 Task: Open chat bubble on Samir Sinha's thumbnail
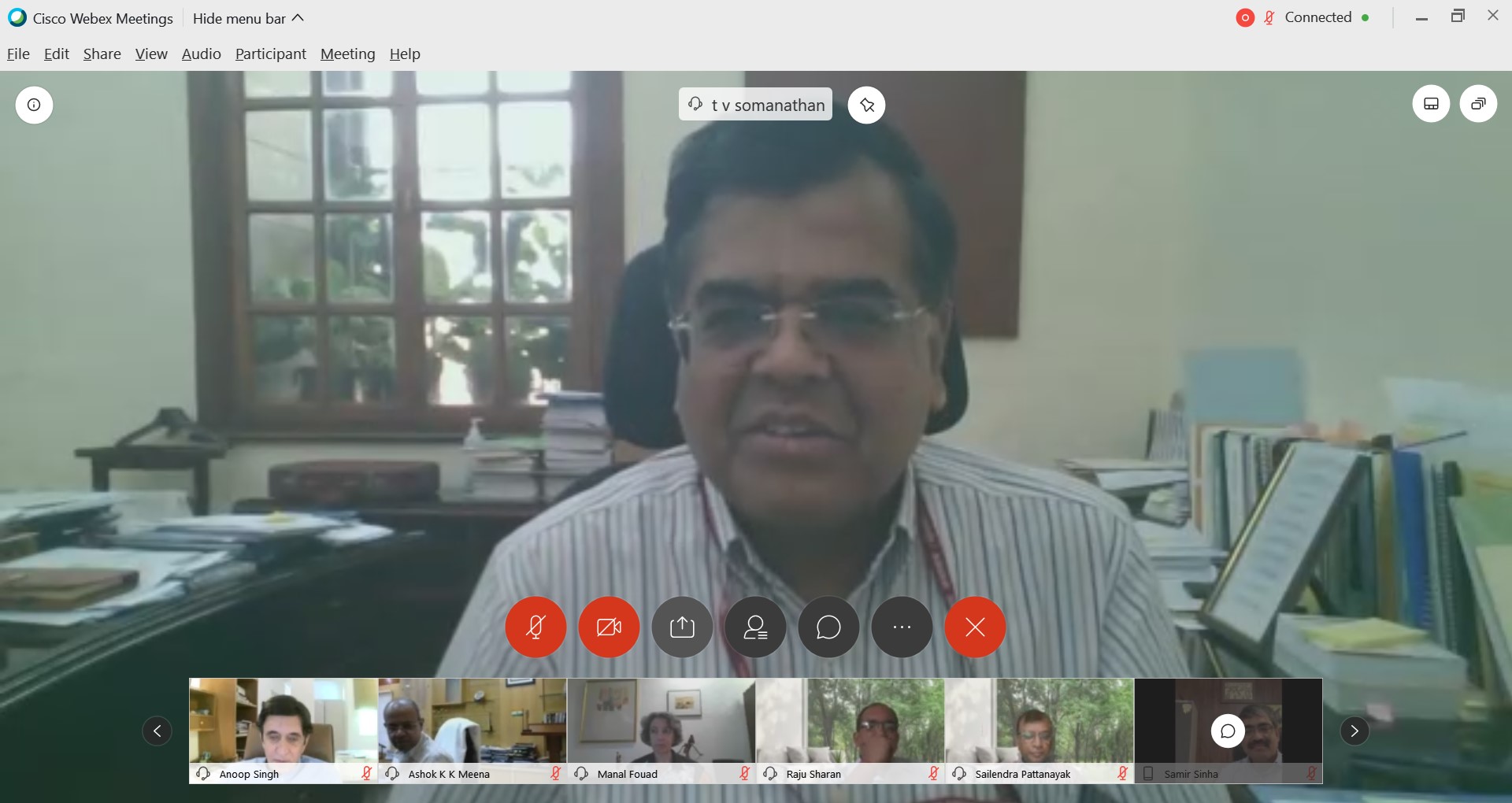point(1228,731)
